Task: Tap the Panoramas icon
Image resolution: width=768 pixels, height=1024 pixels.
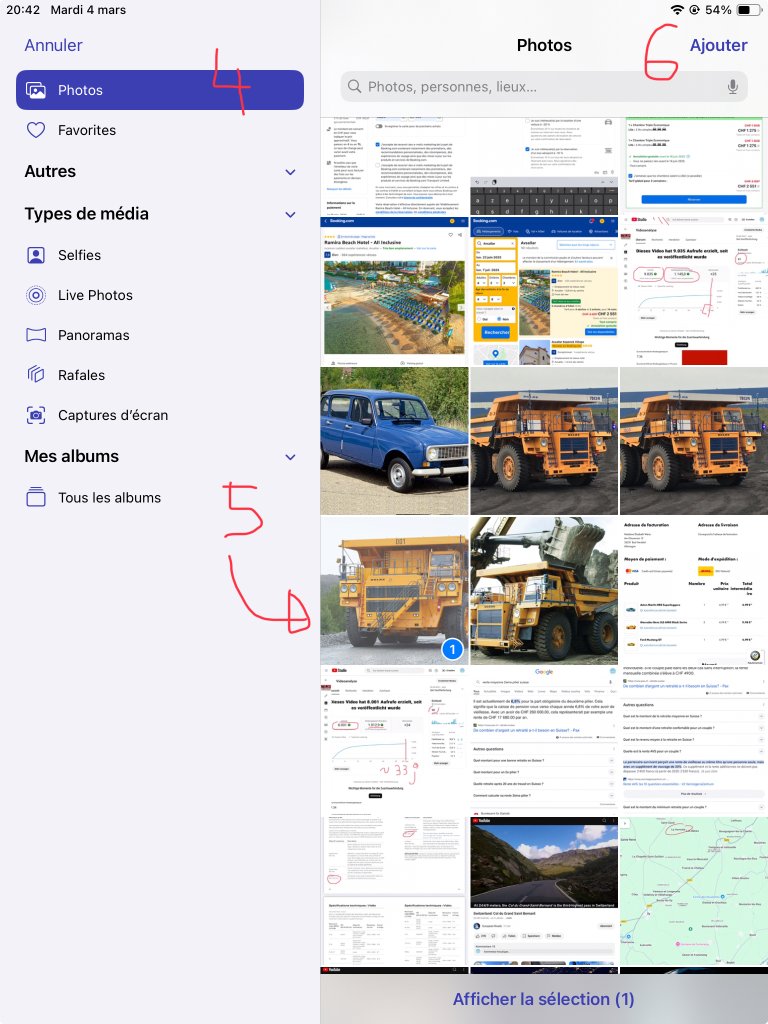Action: coord(36,335)
